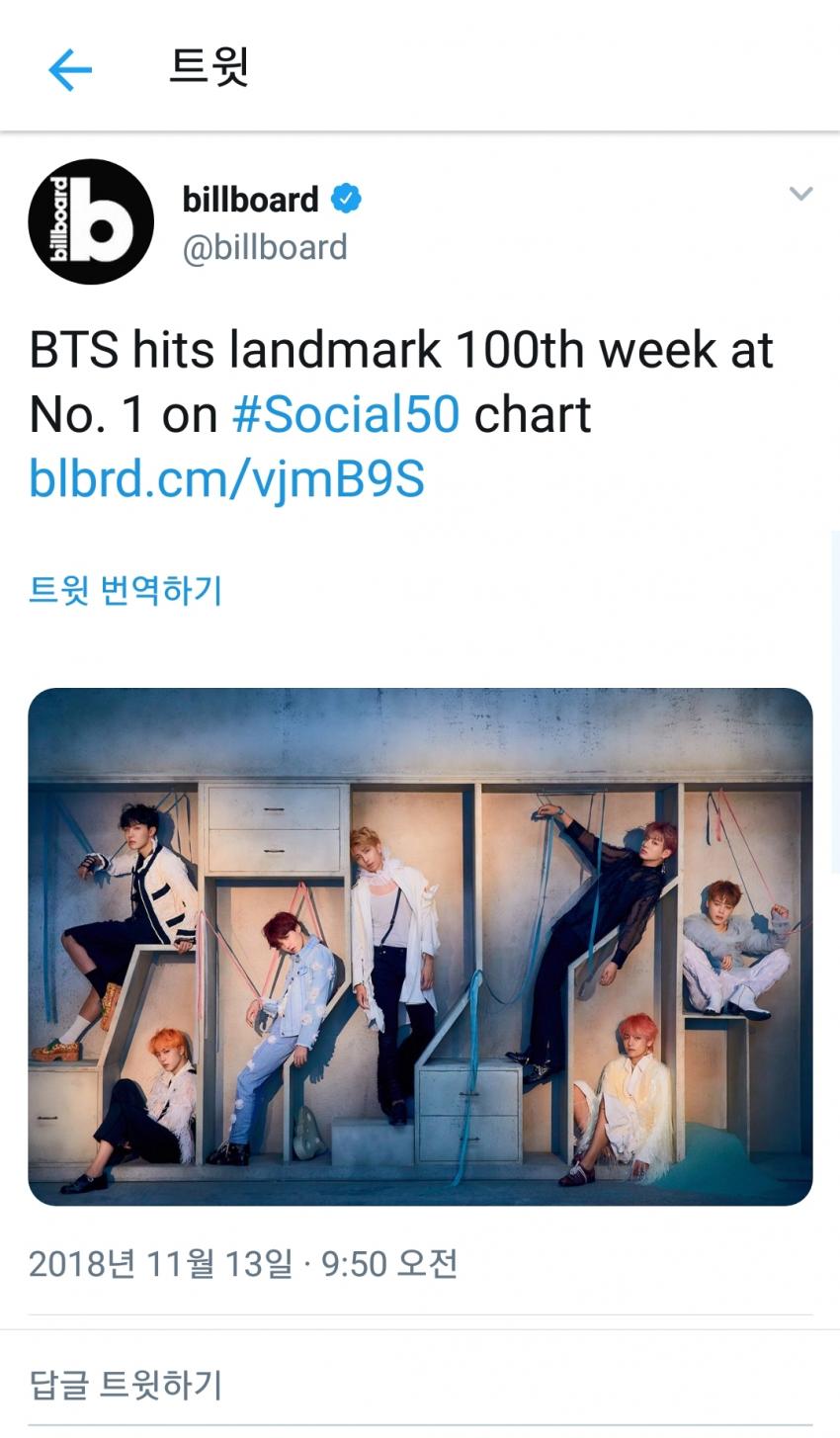Open the BTS group photo attachment
Screen dimensions: 840x1438
click(420, 946)
